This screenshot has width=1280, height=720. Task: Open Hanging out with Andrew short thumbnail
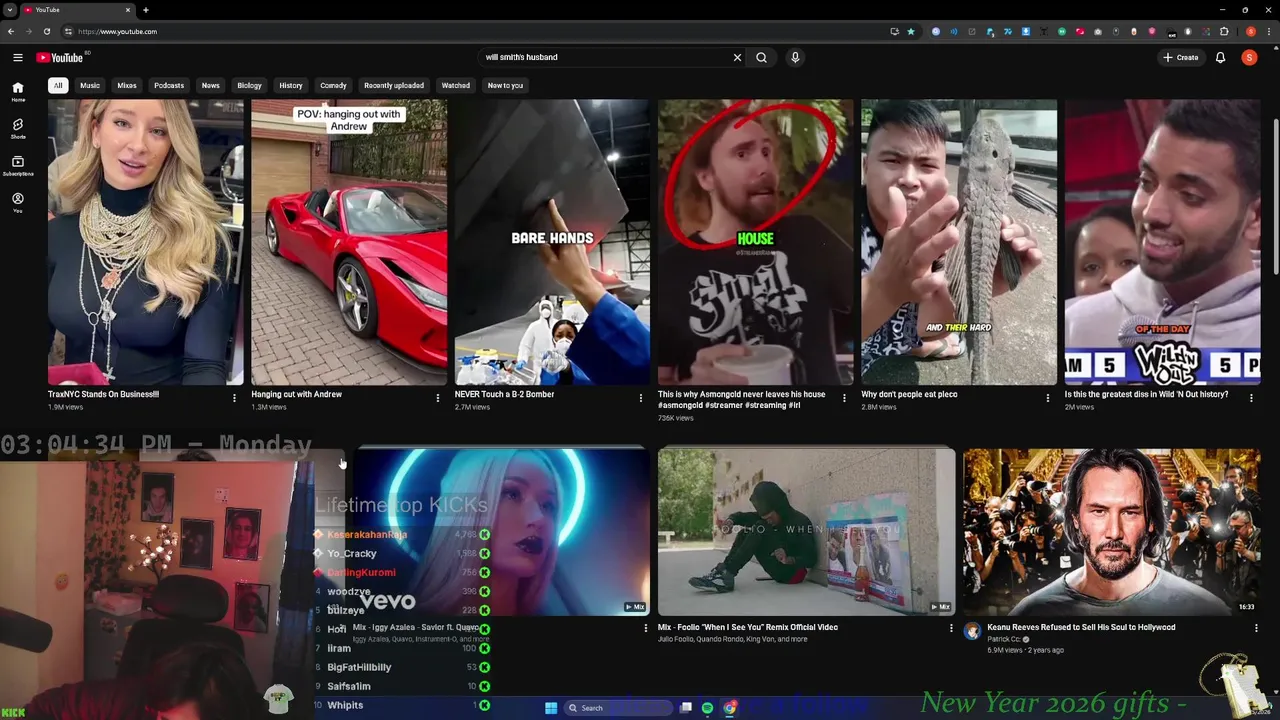point(349,242)
